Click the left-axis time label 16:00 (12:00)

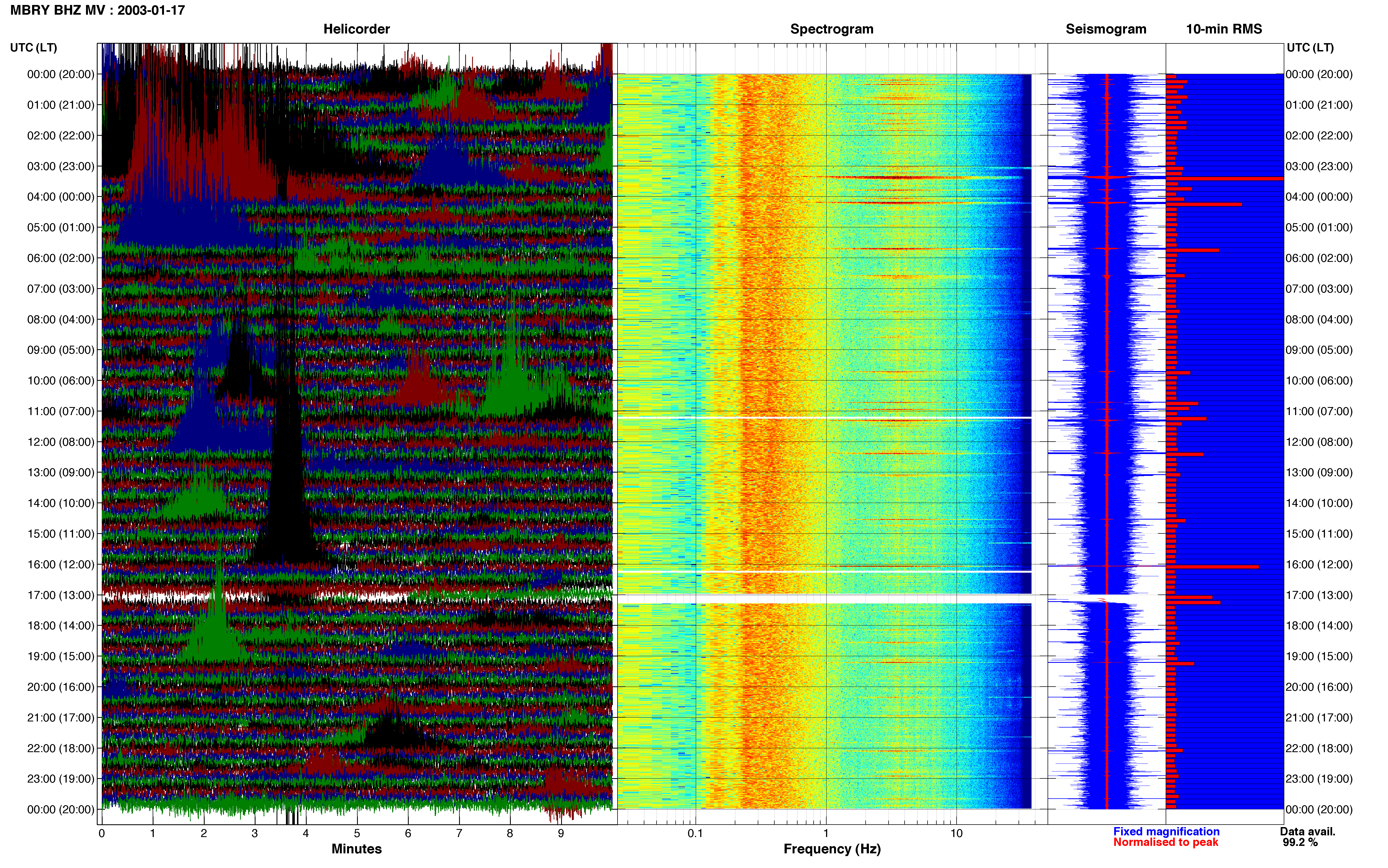[61, 564]
